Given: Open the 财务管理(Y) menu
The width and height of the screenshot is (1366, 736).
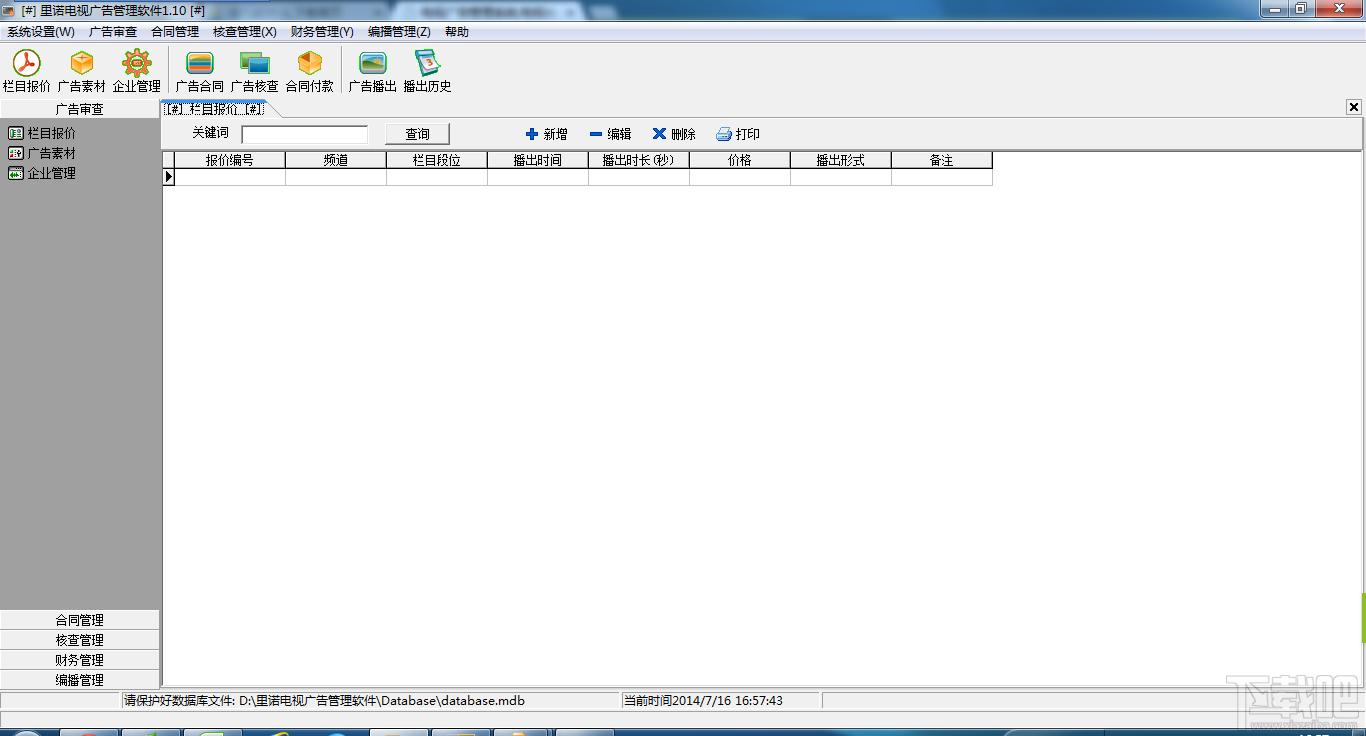Looking at the screenshot, I should [x=322, y=32].
